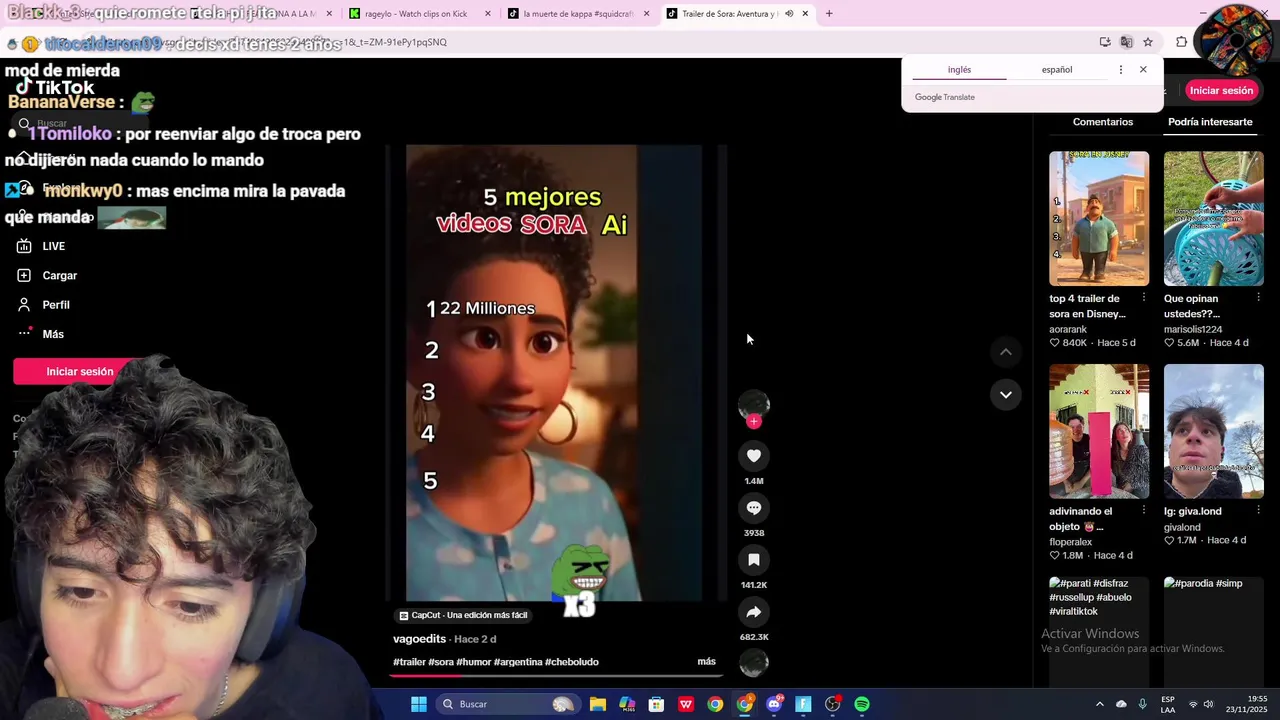This screenshot has width=1280, height=720.
Task: Click the sidebar Iniciar sesión button
Action: [80, 372]
